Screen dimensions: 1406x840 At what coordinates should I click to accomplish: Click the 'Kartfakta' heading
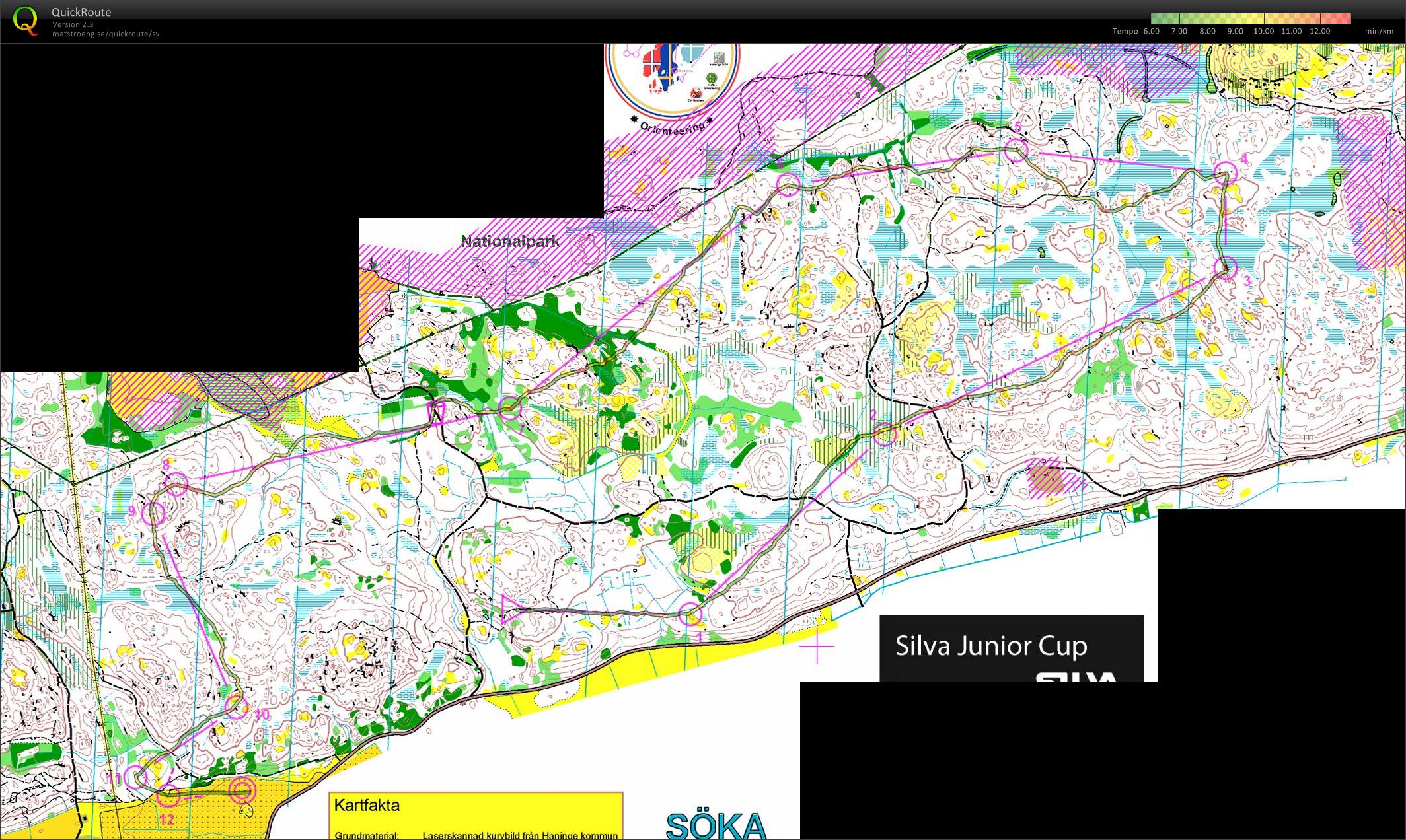click(x=367, y=805)
